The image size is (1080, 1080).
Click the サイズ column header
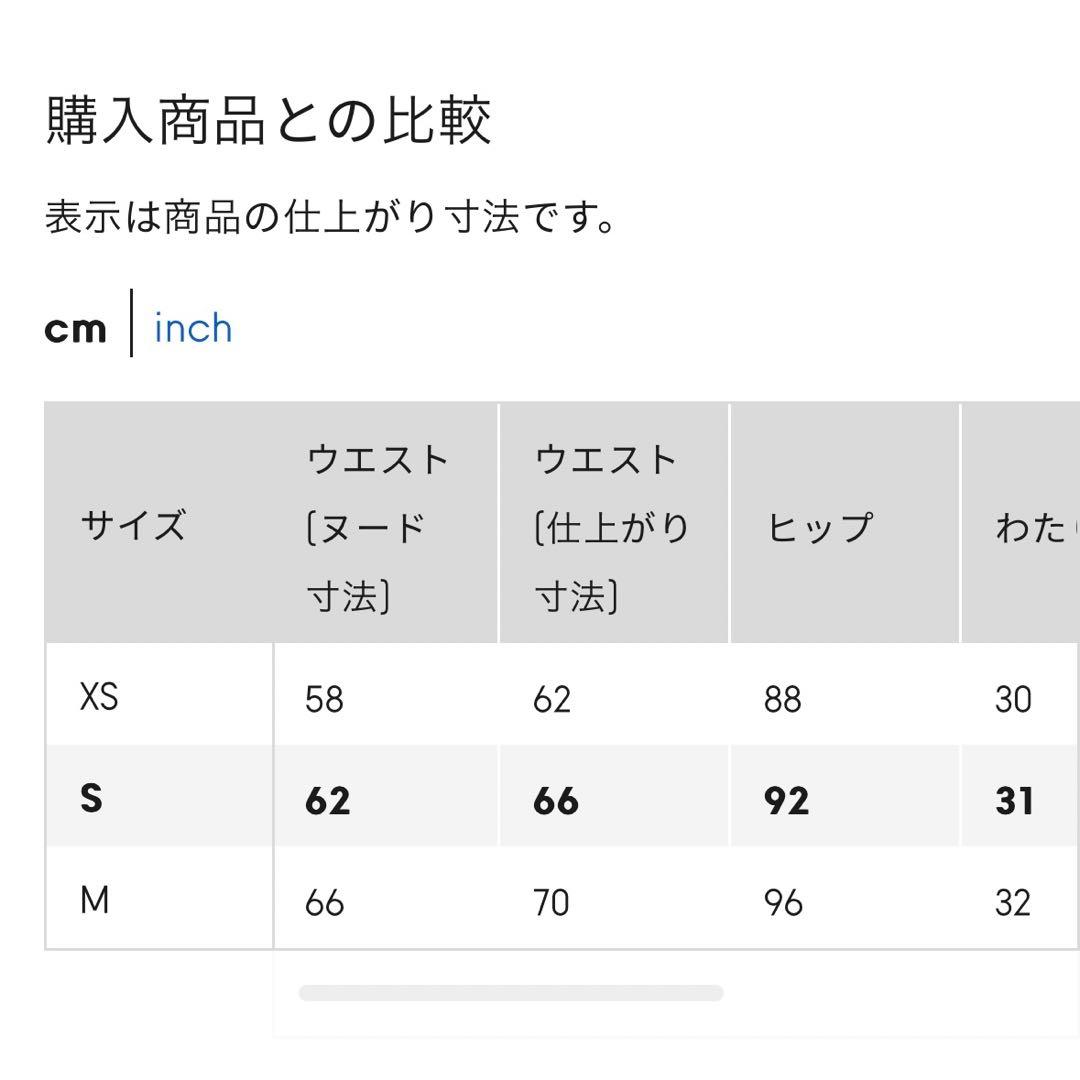click(133, 525)
